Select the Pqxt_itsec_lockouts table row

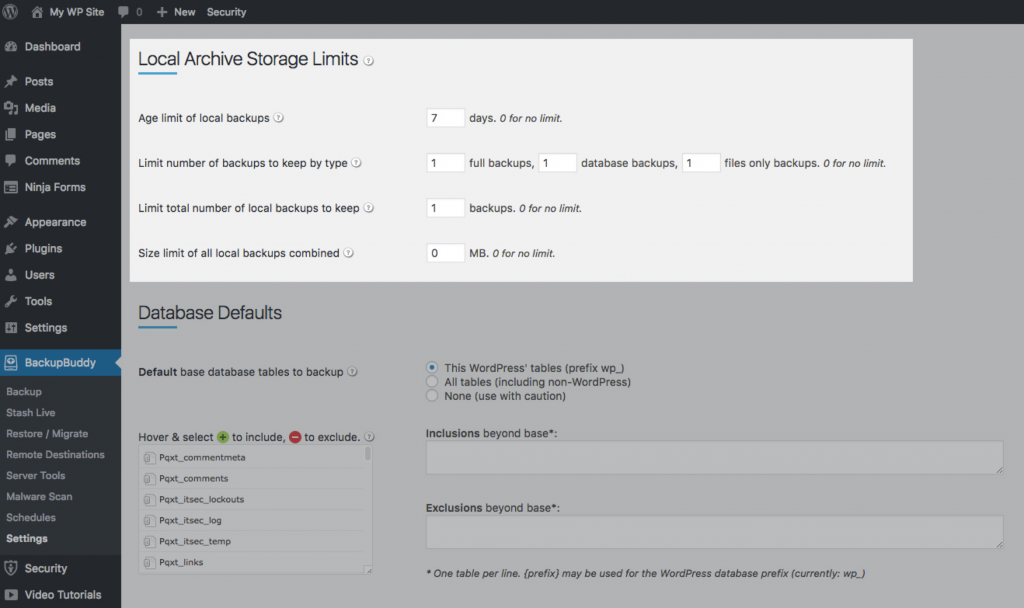pyautogui.click(x=251, y=499)
